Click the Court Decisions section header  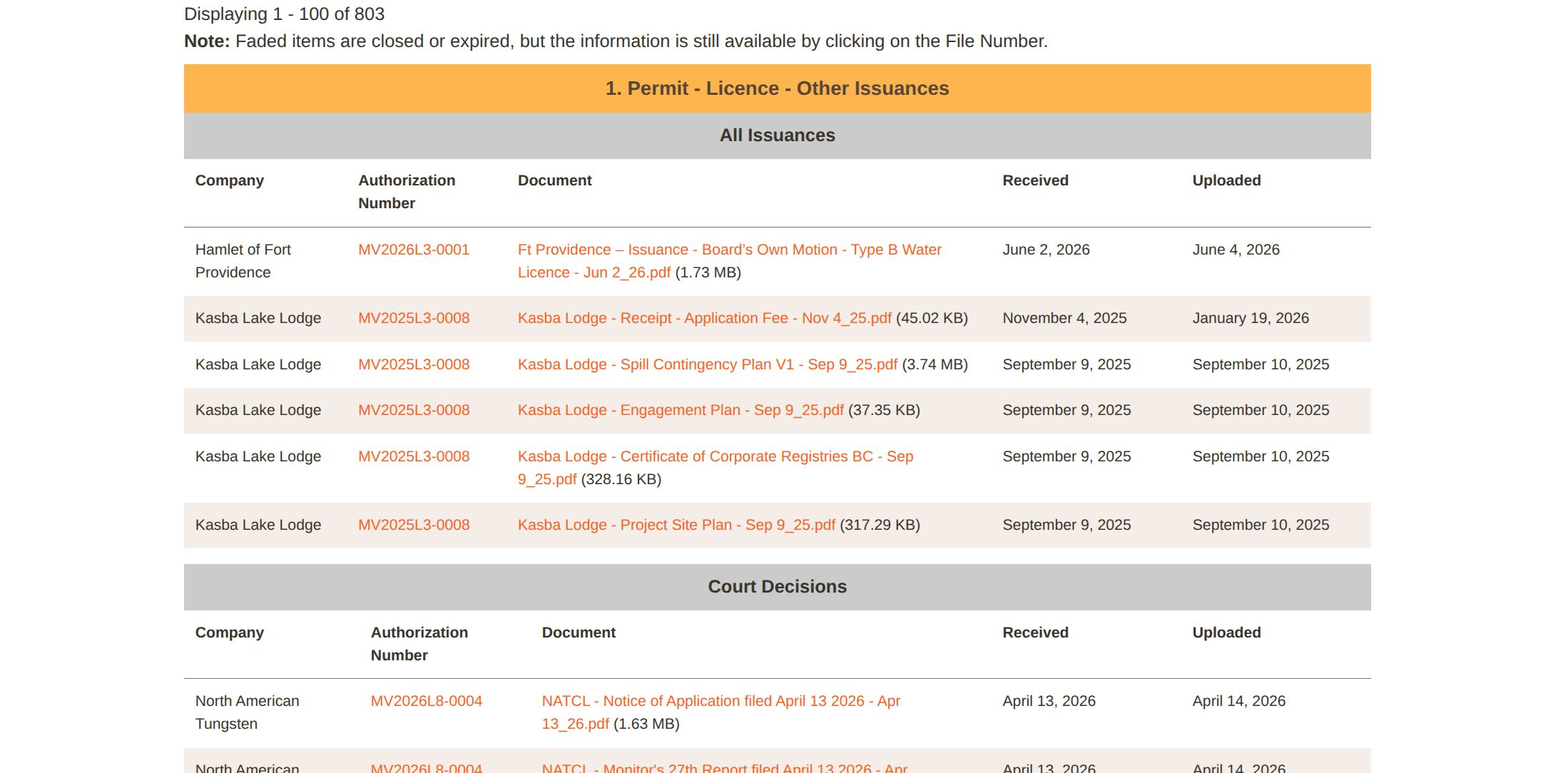tap(778, 587)
